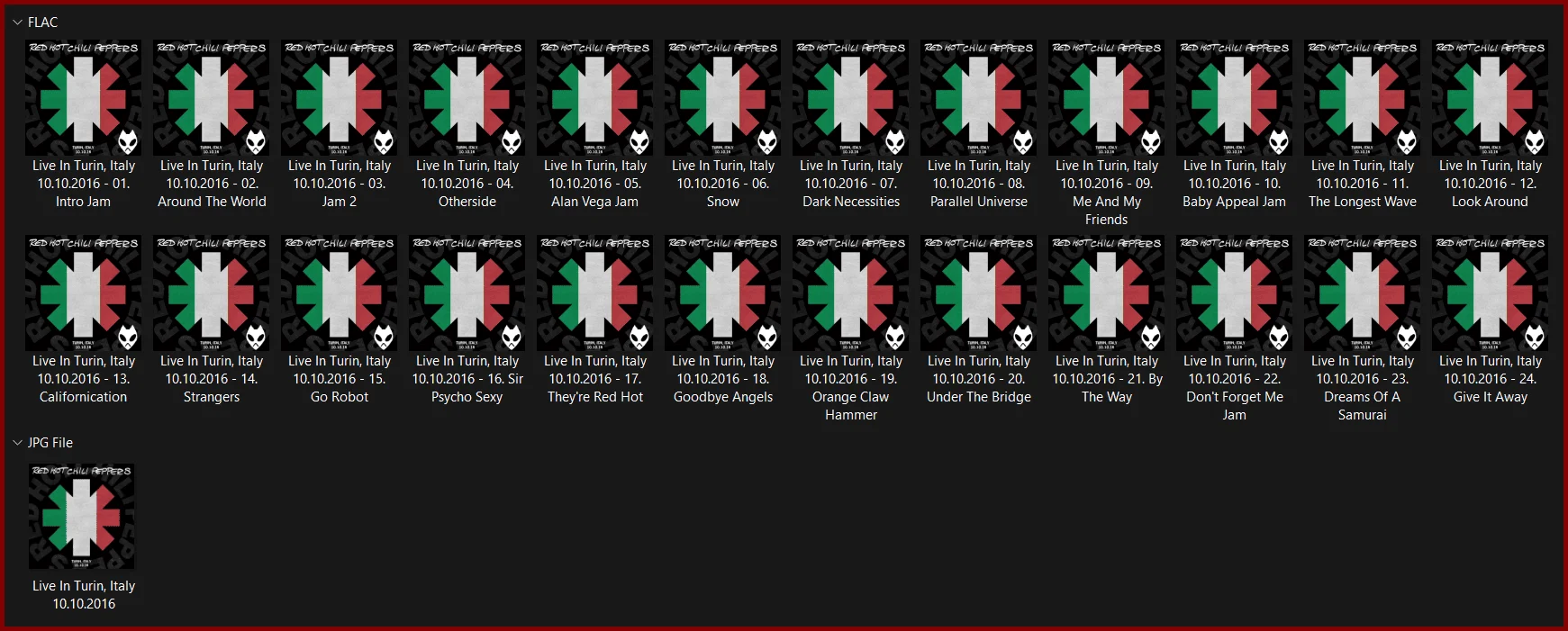Screen dimensions: 1568x631
Task: Click the file name ending in Goodbye Angels
Action: (723, 379)
